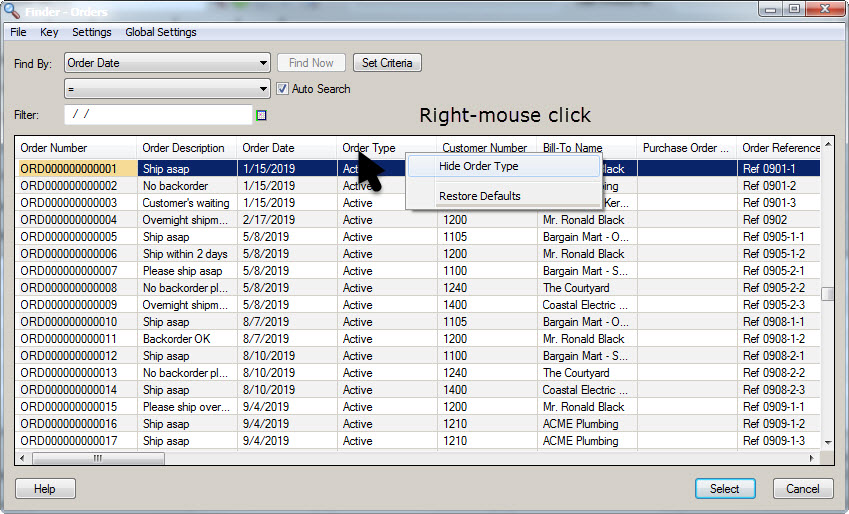849x514 pixels.
Task: Click the horizontal scrollbar thumb
Action: [97, 458]
